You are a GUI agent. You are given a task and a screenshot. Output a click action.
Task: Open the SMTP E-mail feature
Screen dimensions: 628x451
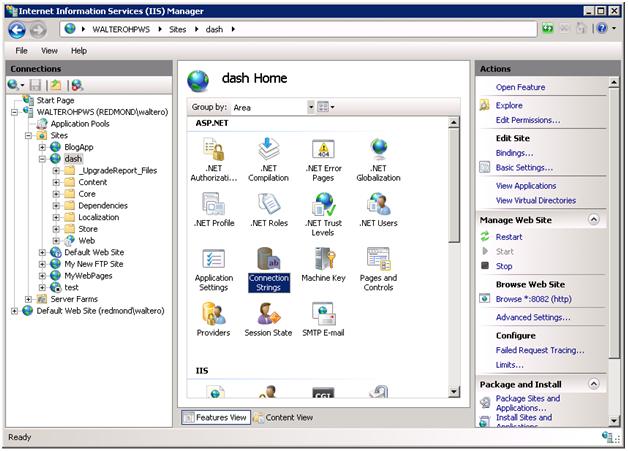tap(323, 320)
